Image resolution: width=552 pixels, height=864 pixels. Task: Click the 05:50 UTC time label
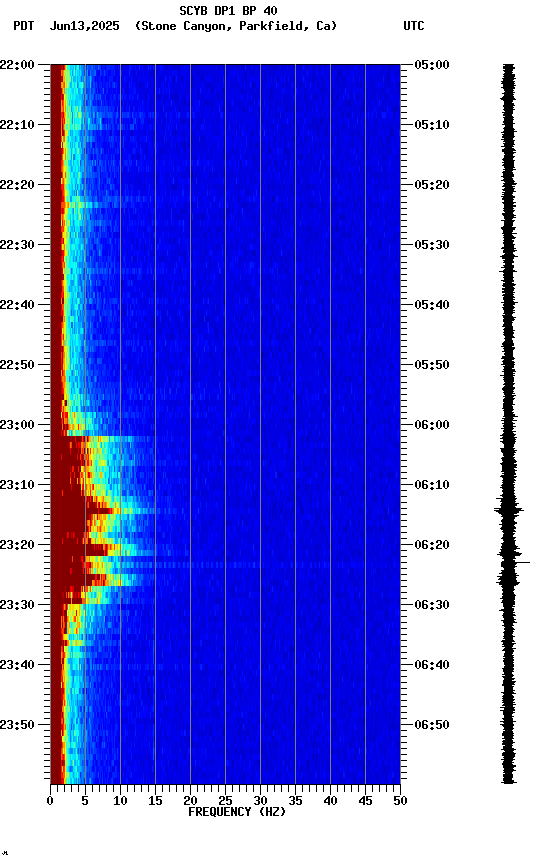pos(432,365)
